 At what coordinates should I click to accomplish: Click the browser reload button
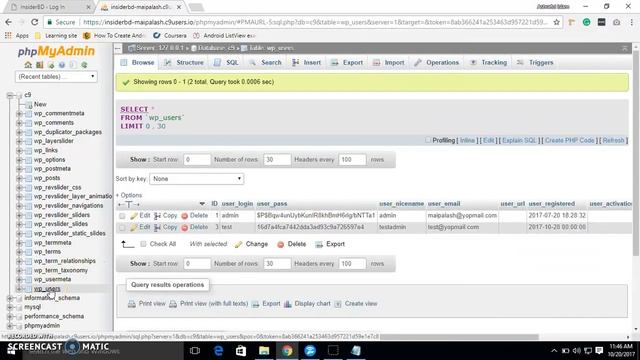click(x=35, y=22)
